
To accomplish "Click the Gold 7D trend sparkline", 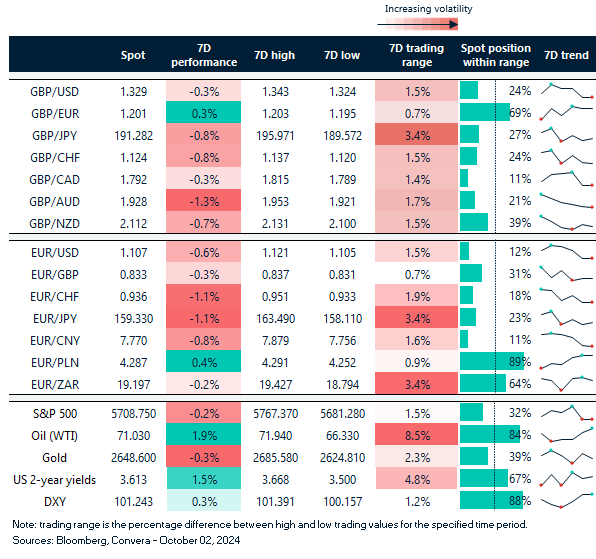I will pos(567,456).
